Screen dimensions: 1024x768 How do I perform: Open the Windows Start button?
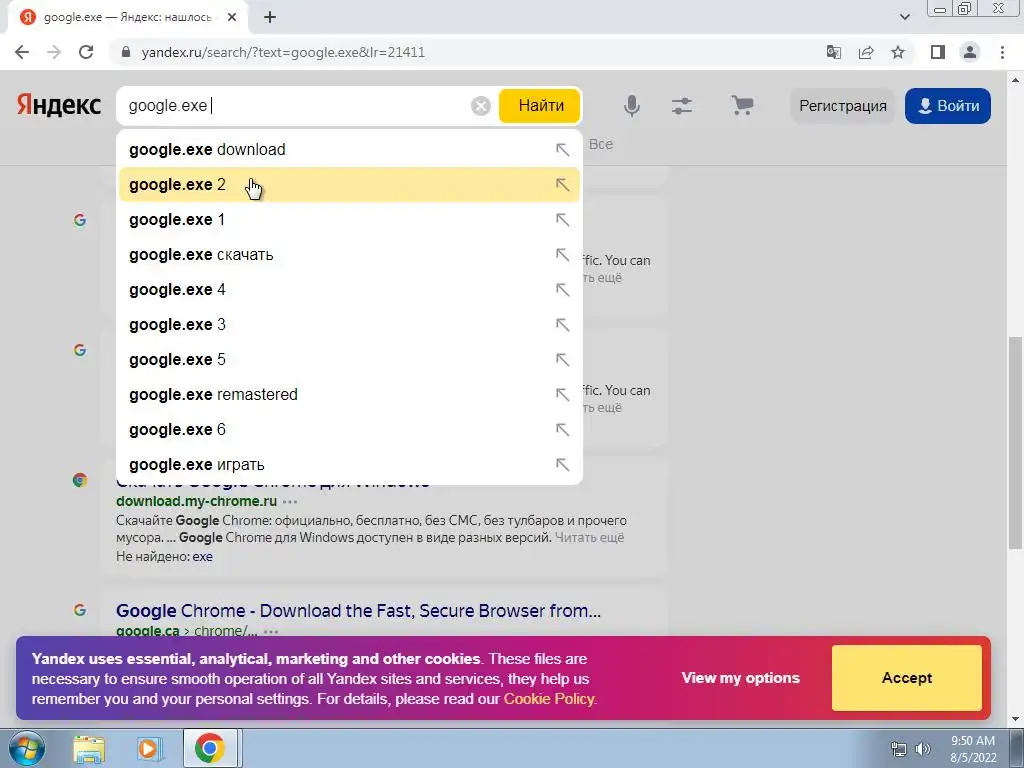27,748
